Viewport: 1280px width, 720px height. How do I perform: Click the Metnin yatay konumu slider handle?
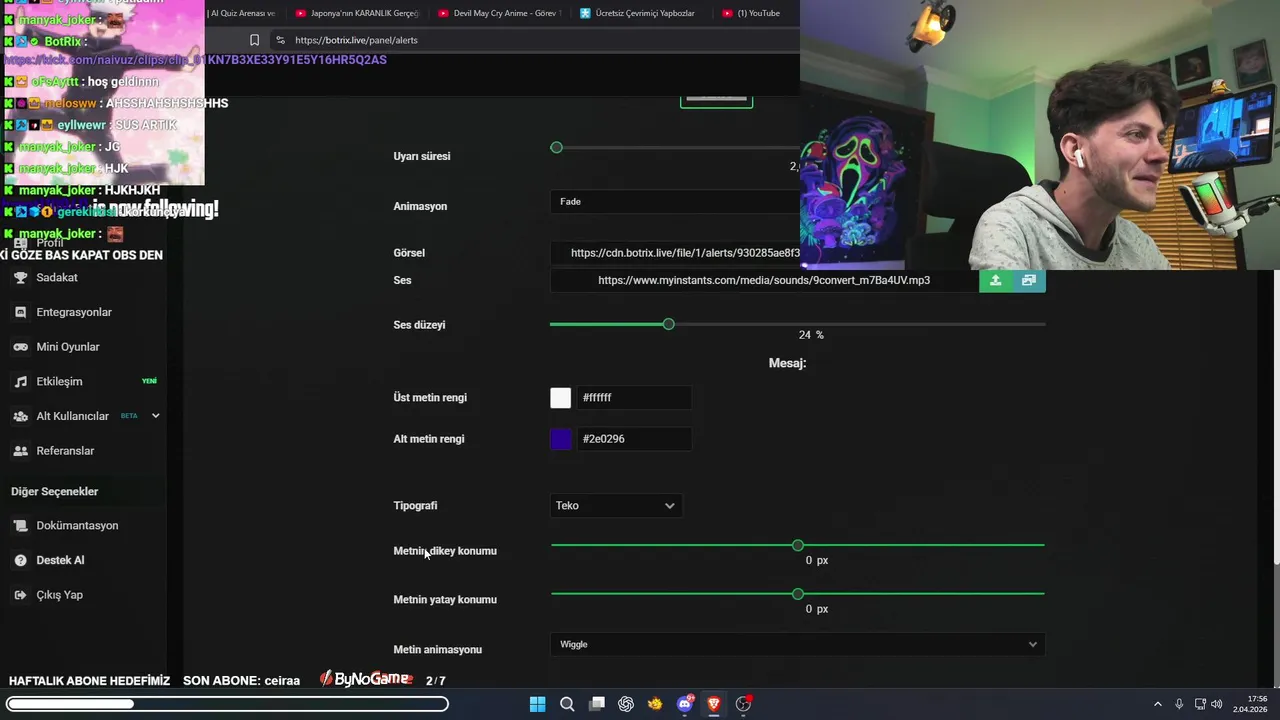tap(798, 594)
